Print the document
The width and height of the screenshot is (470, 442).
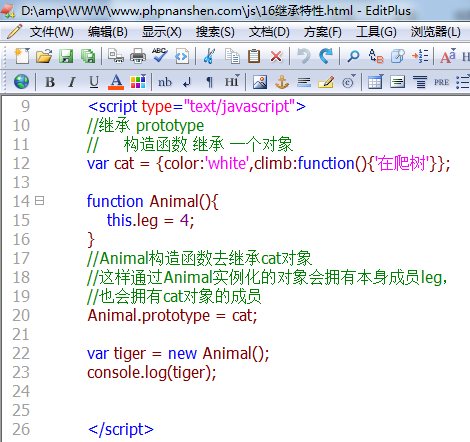click(138, 56)
